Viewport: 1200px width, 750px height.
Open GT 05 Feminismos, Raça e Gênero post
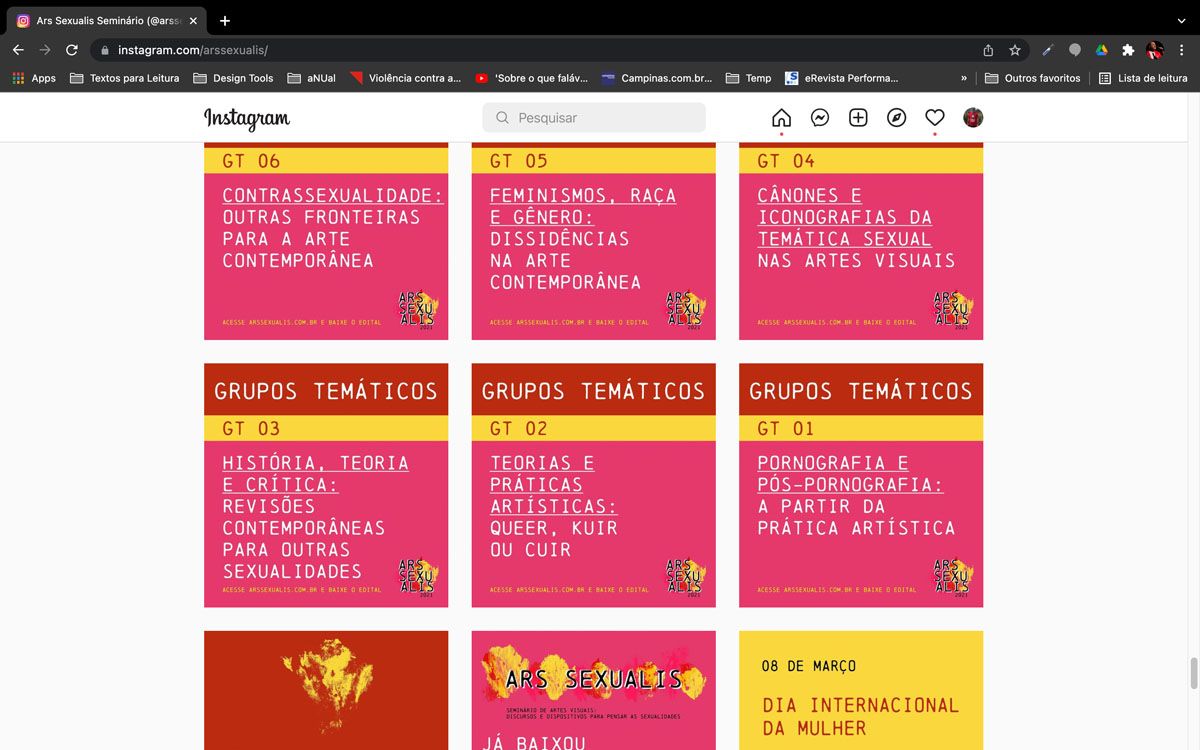click(593, 240)
